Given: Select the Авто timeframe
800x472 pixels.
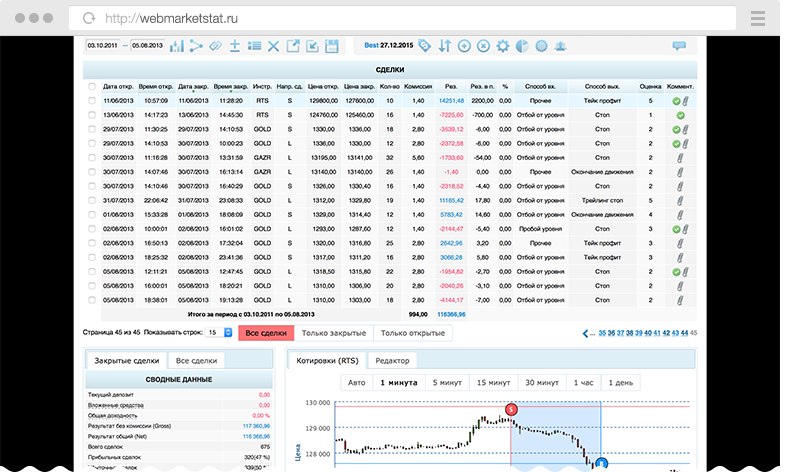Looking at the screenshot, I should point(357,383).
